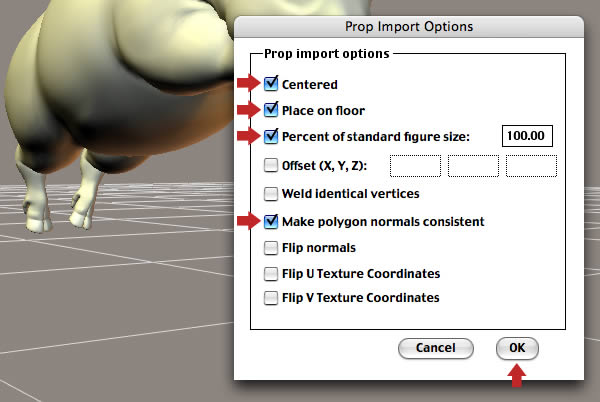Screen dimensions: 600x402
Task: Enable the Flip normals checkbox
Action: 271,248
